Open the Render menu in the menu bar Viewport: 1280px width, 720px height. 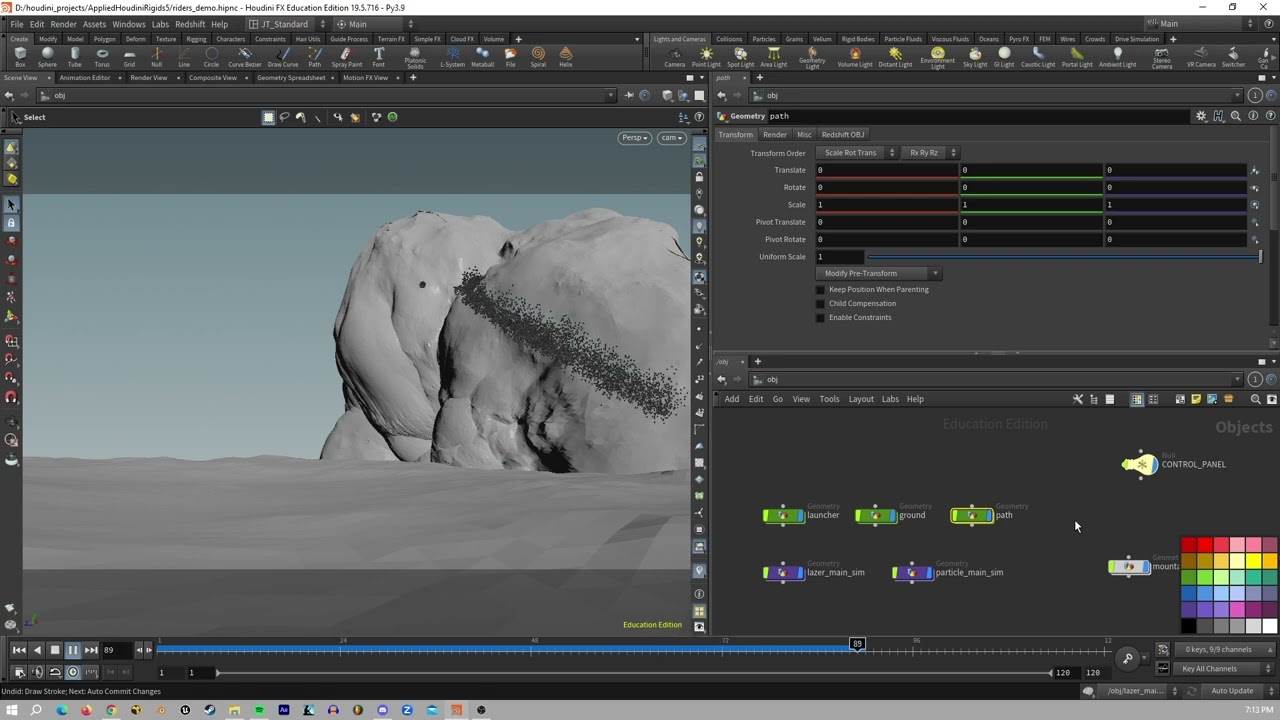pyautogui.click(x=63, y=24)
